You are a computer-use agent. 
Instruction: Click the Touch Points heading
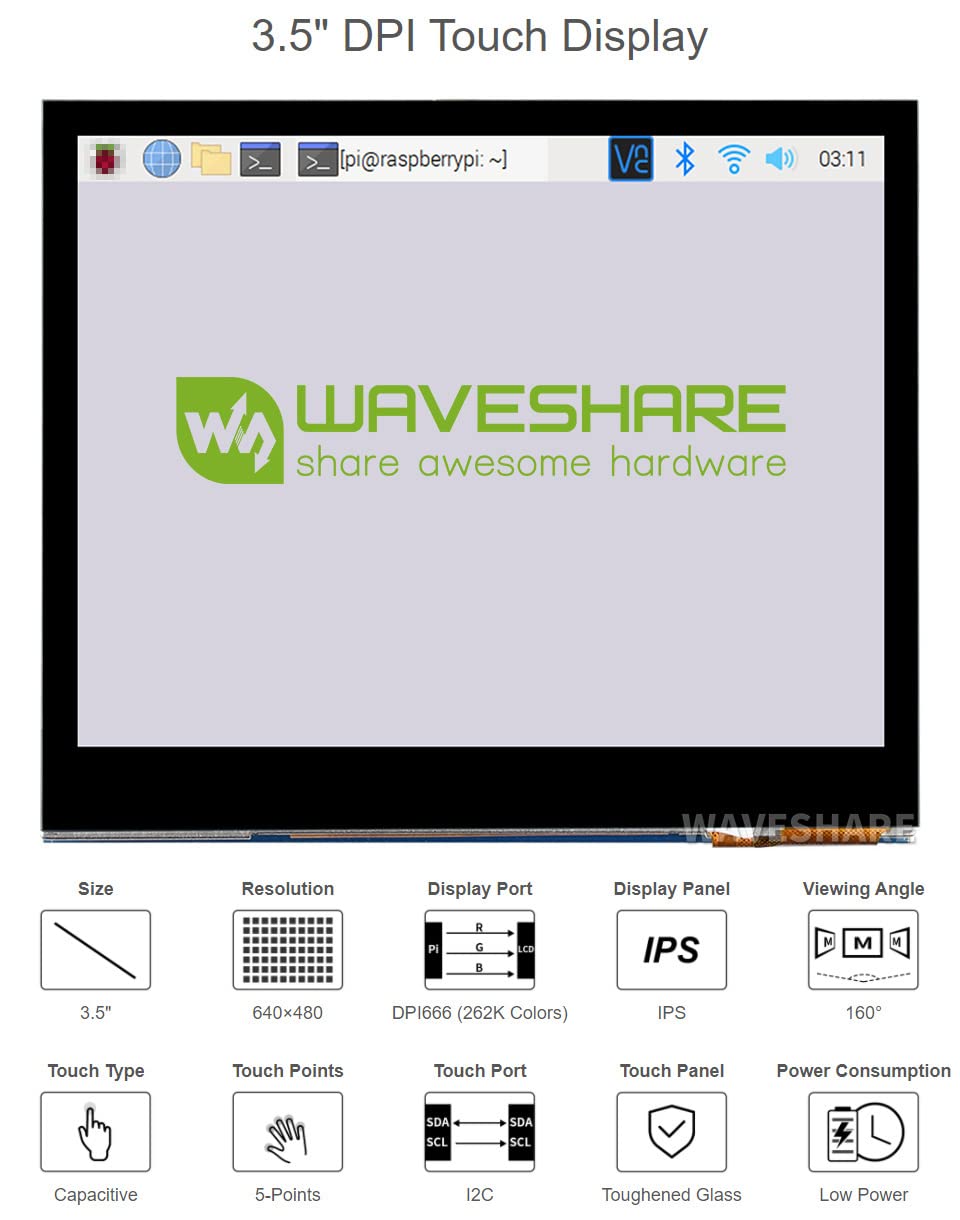point(288,1071)
